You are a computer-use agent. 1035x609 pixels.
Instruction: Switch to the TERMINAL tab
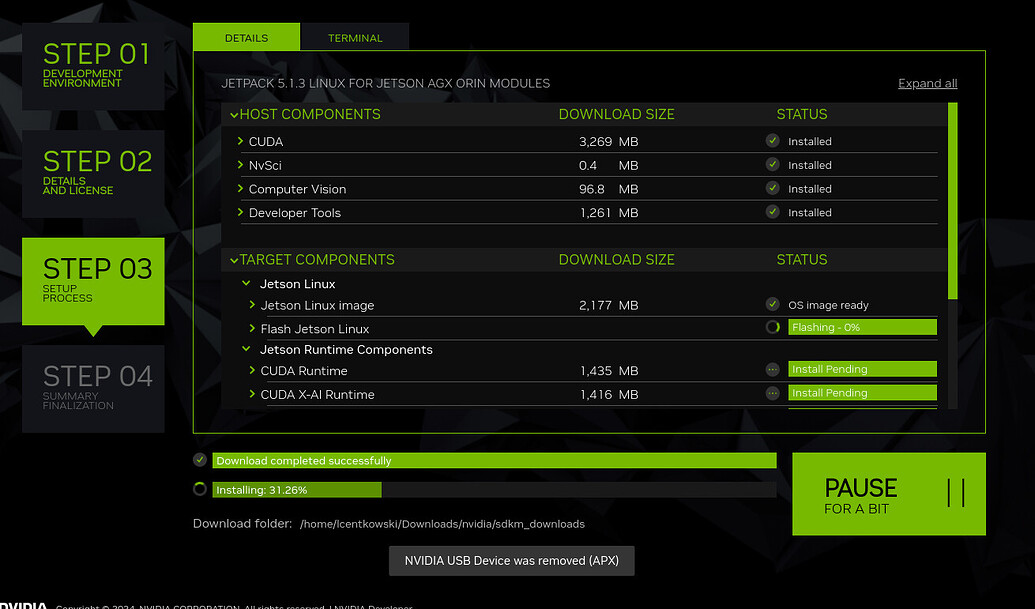[355, 36]
